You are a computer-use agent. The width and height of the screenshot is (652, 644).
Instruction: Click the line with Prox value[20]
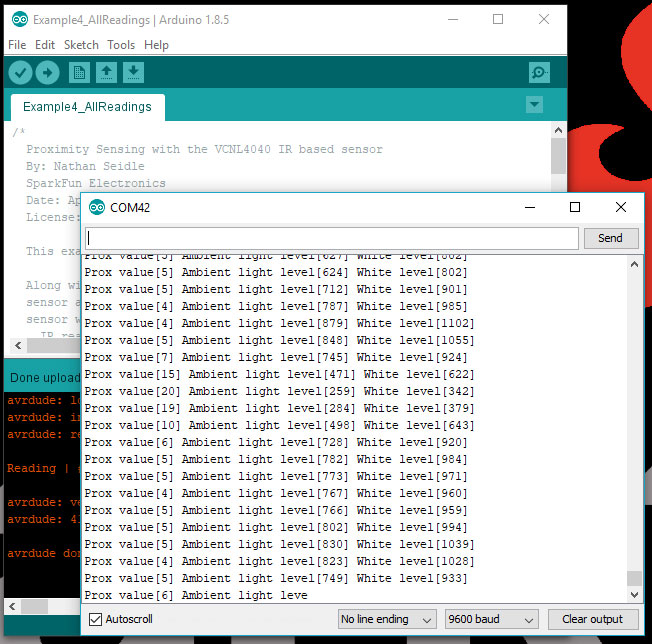pyautogui.click(x=279, y=392)
